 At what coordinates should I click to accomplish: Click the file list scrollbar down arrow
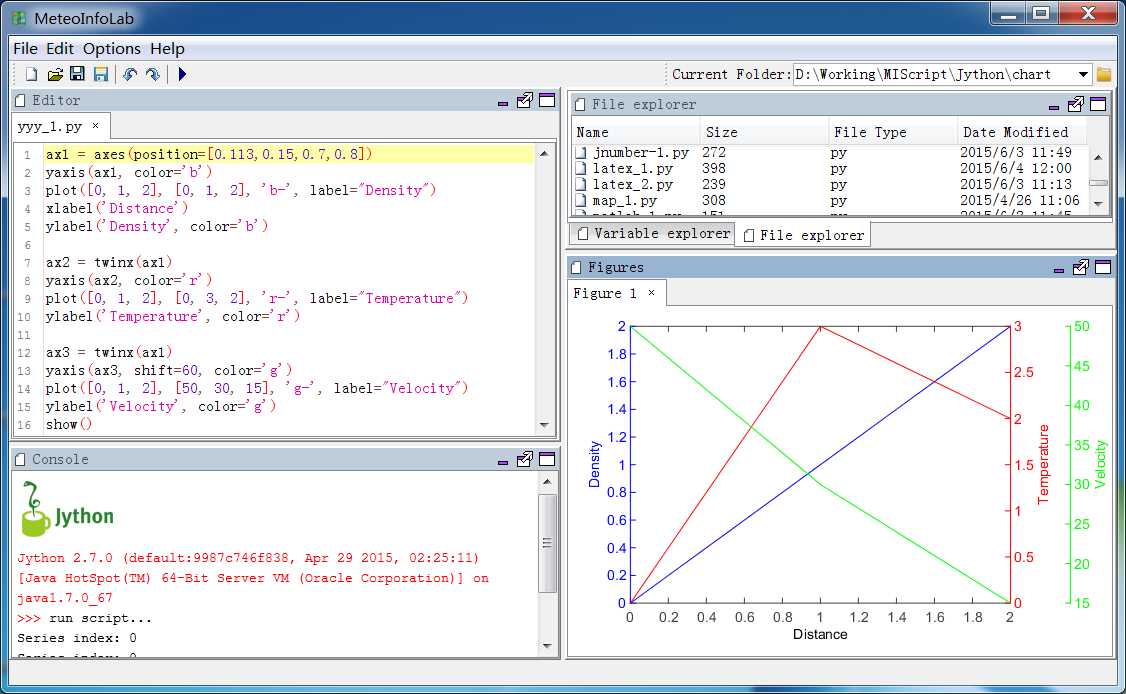tap(1098, 204)
